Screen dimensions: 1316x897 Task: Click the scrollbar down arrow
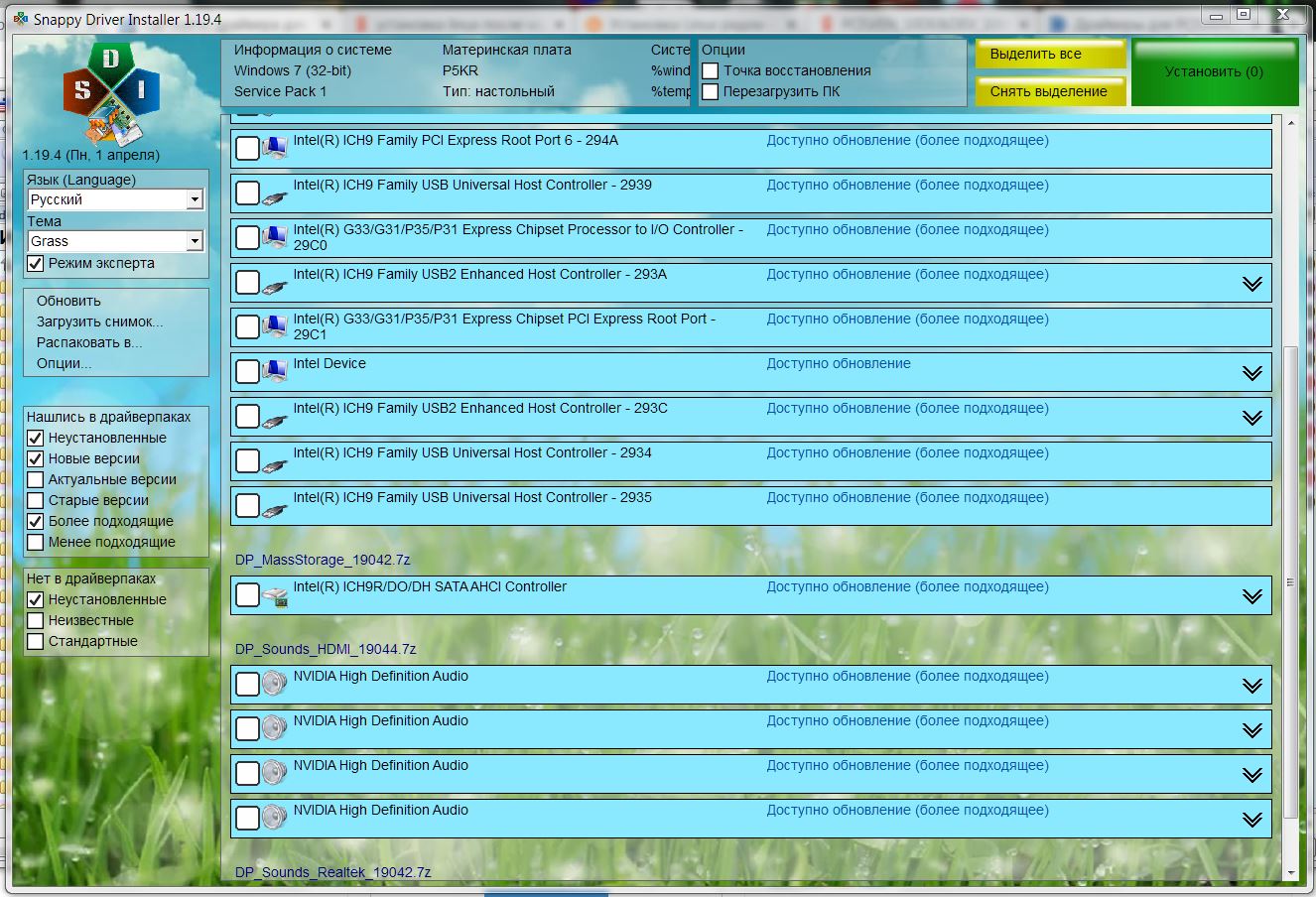click(x=1290, y=872)
